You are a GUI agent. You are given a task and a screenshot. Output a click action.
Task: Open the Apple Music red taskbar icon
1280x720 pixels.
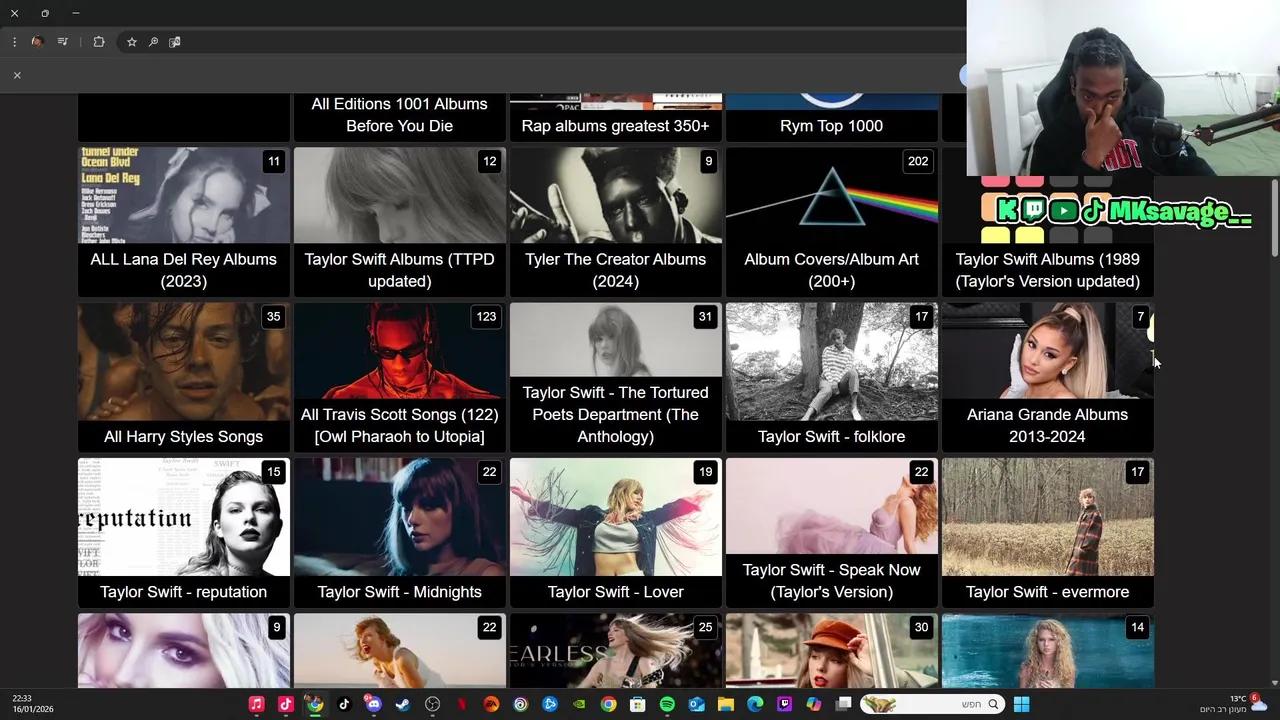[x=256, y=704]
